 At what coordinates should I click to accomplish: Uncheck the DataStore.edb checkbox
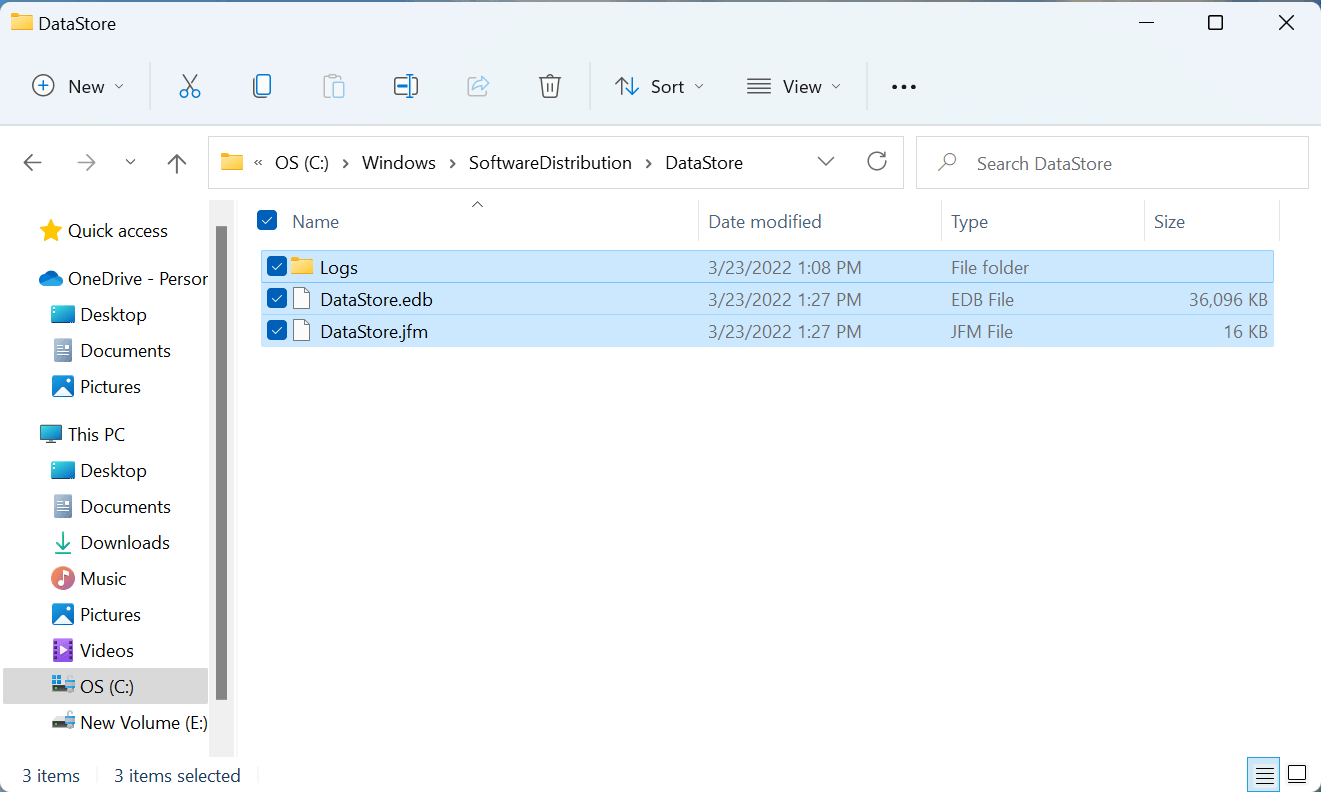click(277, 299)
